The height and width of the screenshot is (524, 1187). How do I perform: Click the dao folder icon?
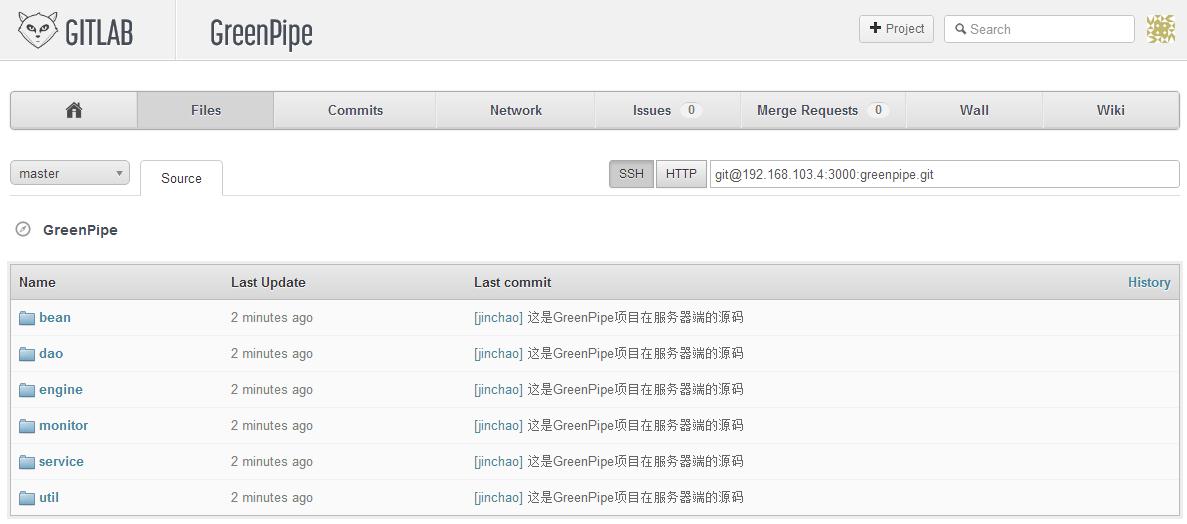(x=27, y=354)
